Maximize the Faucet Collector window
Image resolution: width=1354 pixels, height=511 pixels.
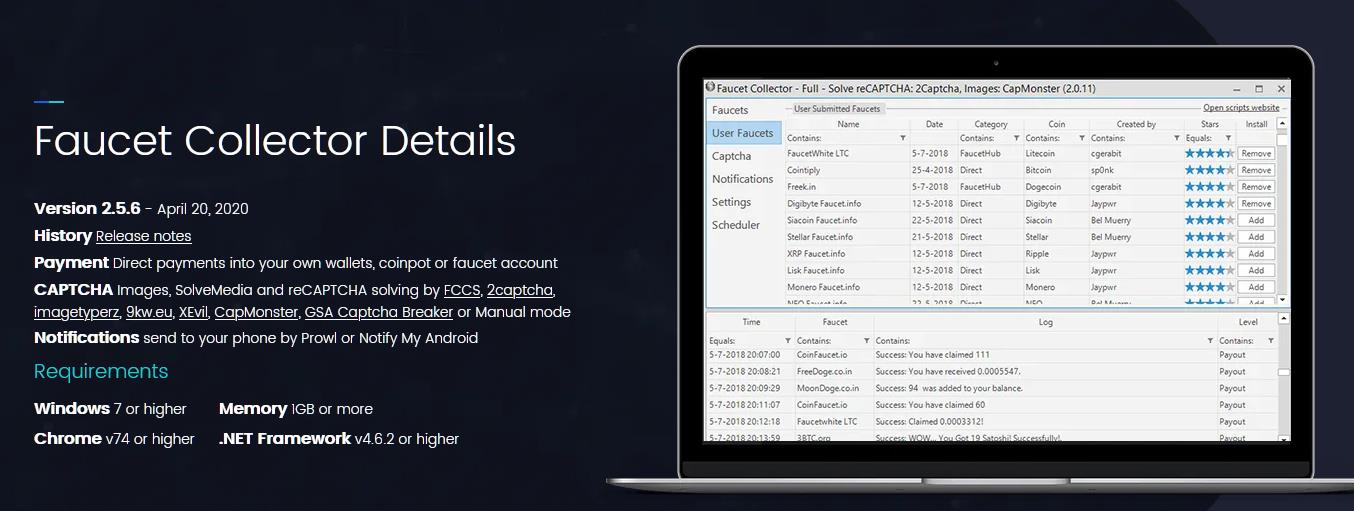[x=1258, y=88]
